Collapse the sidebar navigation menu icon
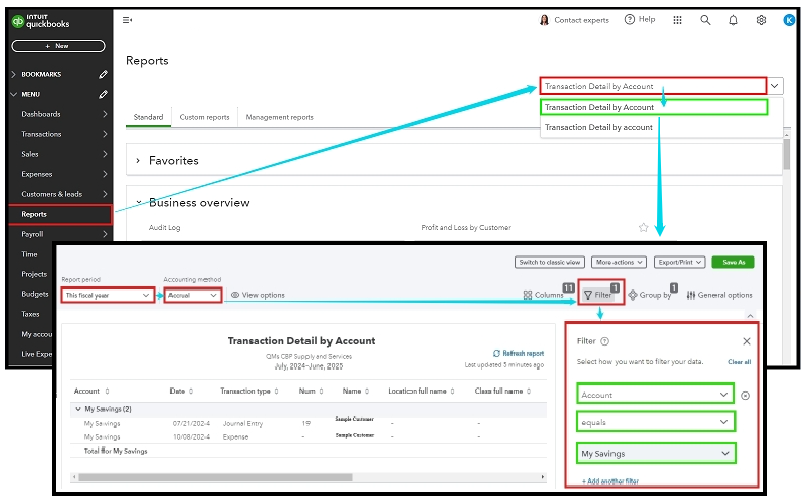807x503 pixels. tap(127, 20)
